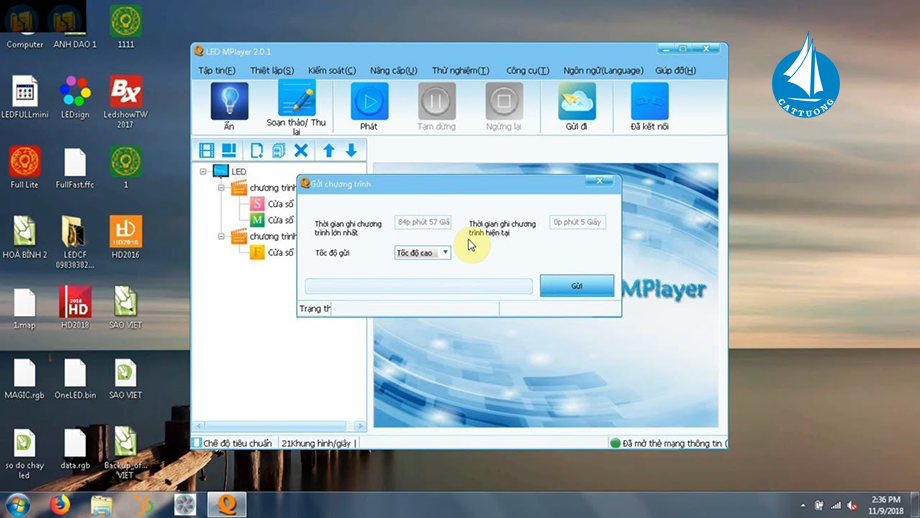Collapse the first chương trình node
Viewport: 920px width, 518px height.
[221, 188]
